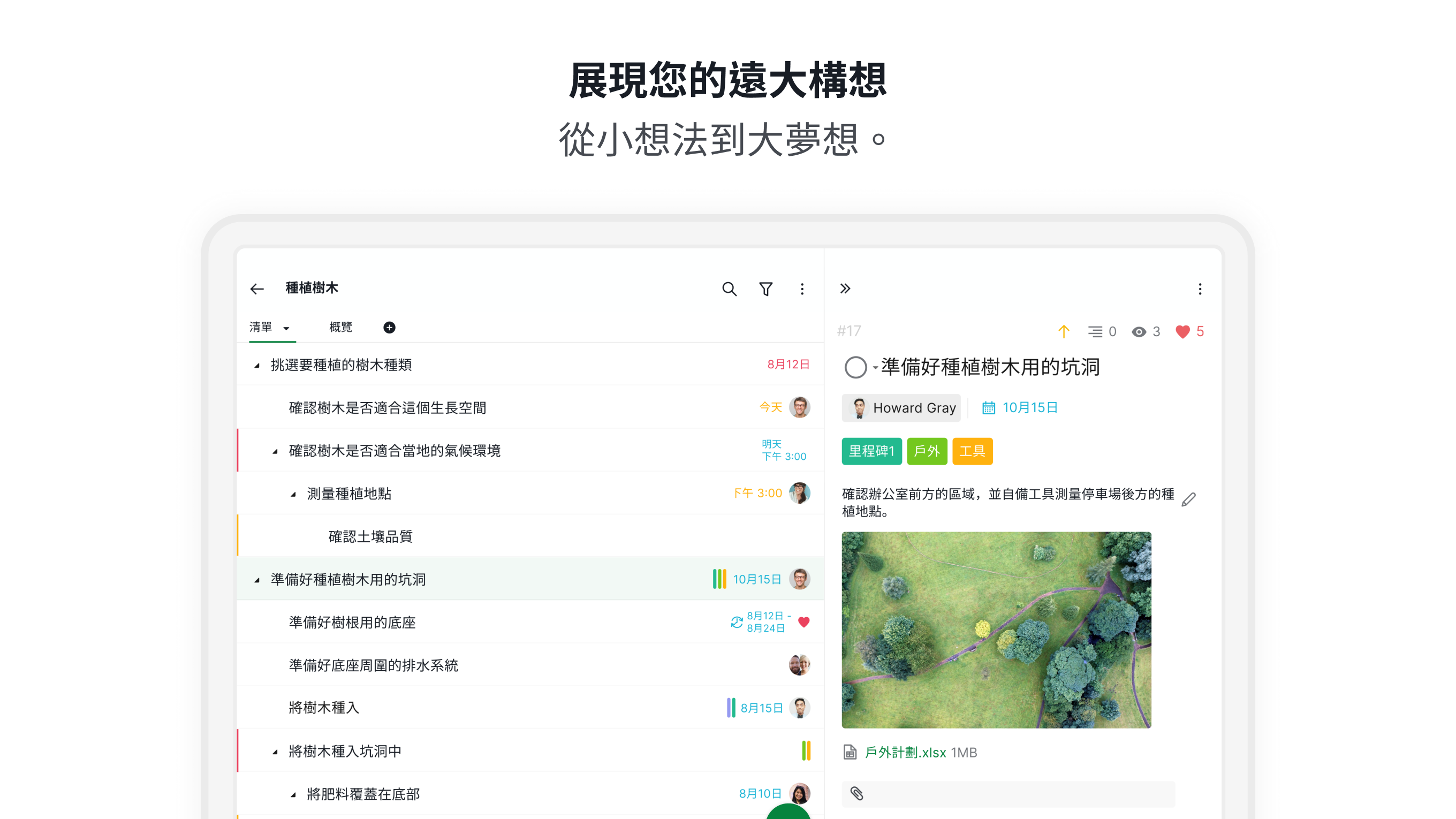Open the task detail three-dot menu
Screen dimensions: 1456x819
[x=1200, y=289]
